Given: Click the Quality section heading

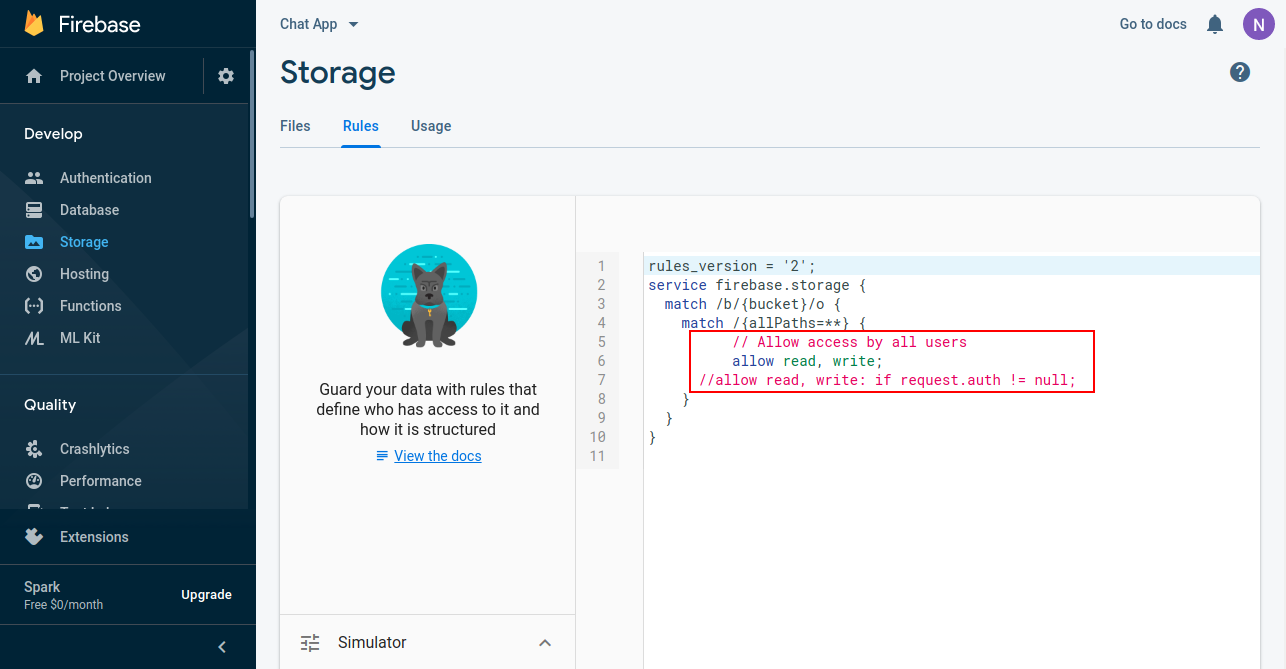Looking at the screenshot, I should click(x=50, y=405).
